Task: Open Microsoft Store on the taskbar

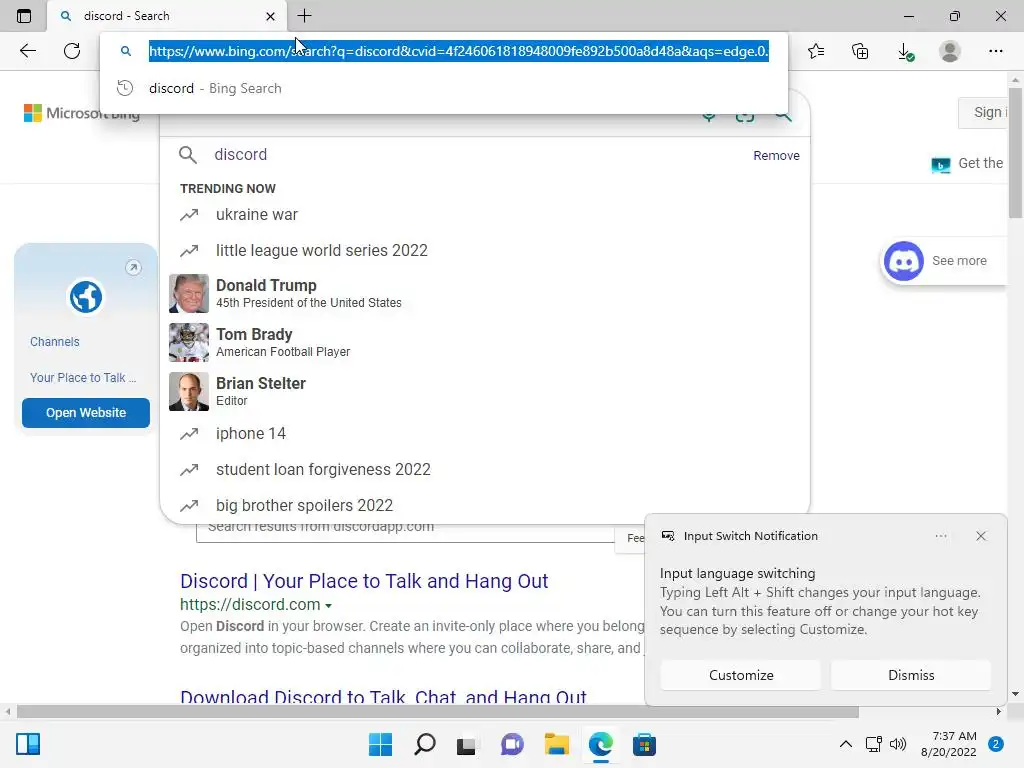Action: point(644,744)
